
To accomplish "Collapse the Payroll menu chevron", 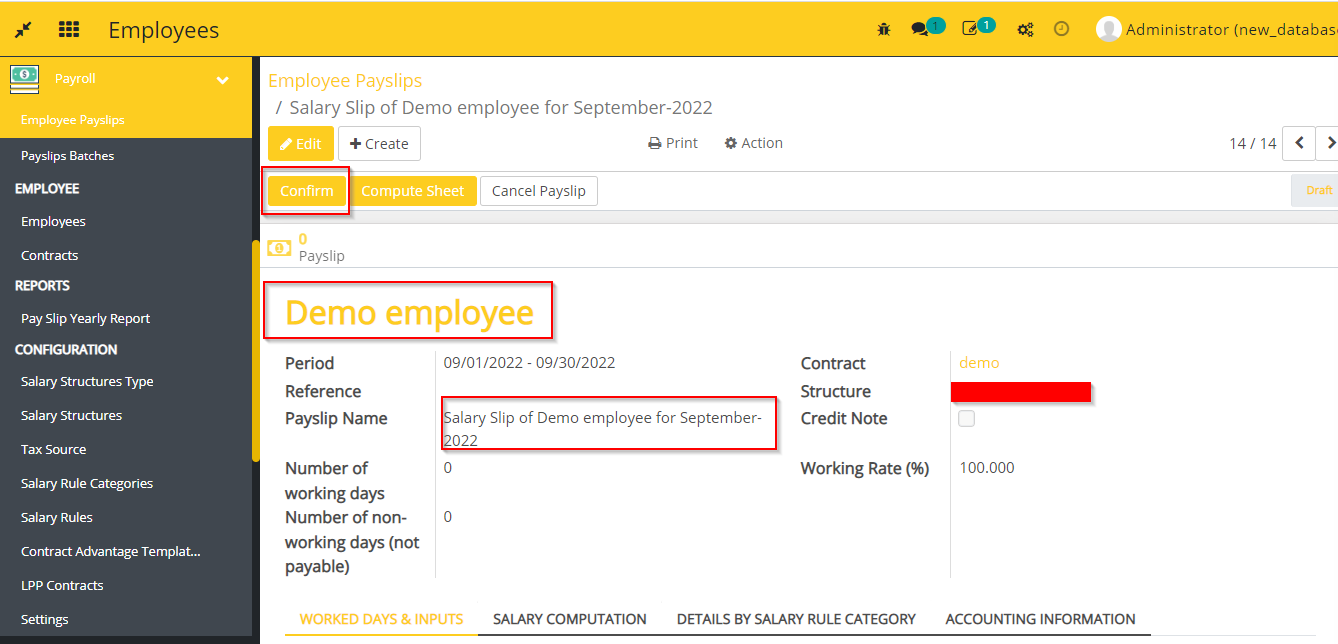I will pyautogui.click(x=222, y=78).
